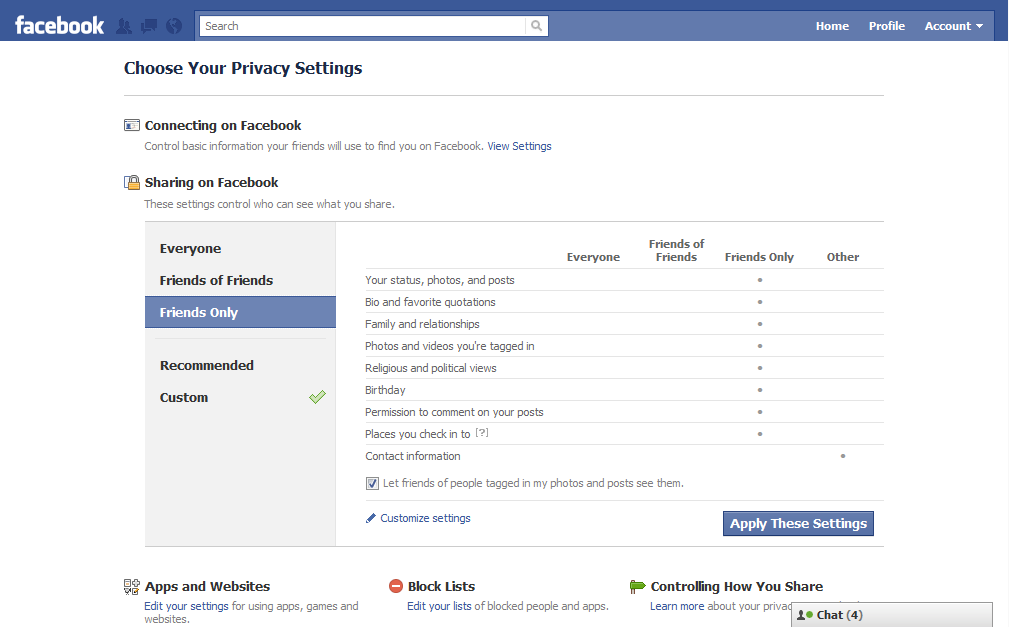1009x627 pixels.
Task: Click inside the Search input field
Action: click(x=364, y=26)
